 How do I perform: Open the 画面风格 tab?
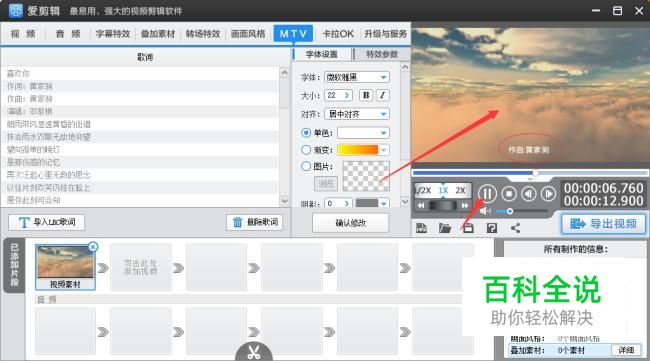click(x=248, y=34)
